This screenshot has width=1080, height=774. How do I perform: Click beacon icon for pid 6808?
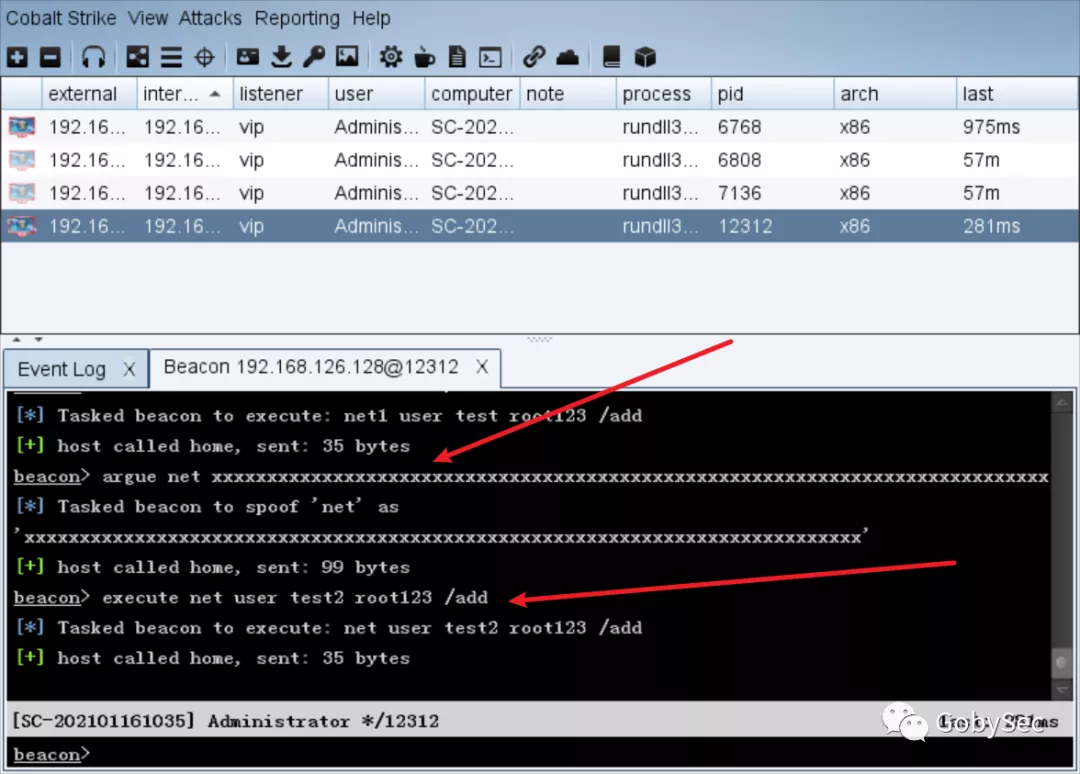coord(22,160)
